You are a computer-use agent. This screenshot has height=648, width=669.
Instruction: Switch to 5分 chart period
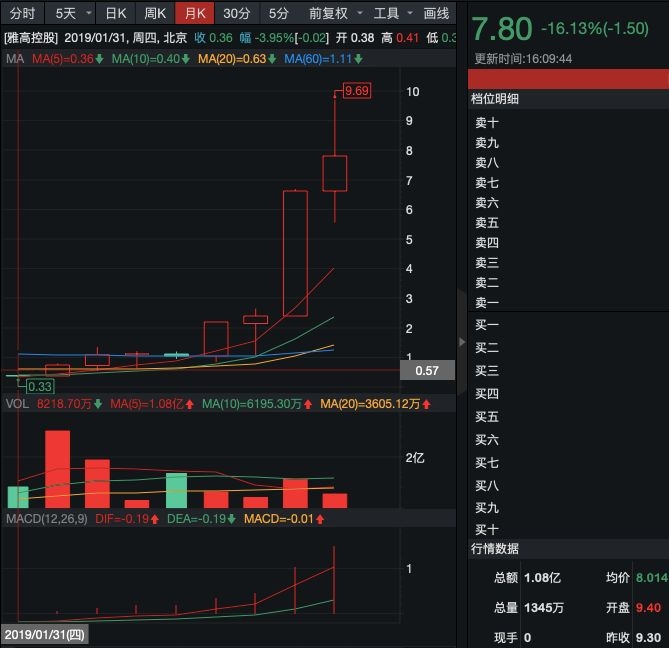pos(279,13)
